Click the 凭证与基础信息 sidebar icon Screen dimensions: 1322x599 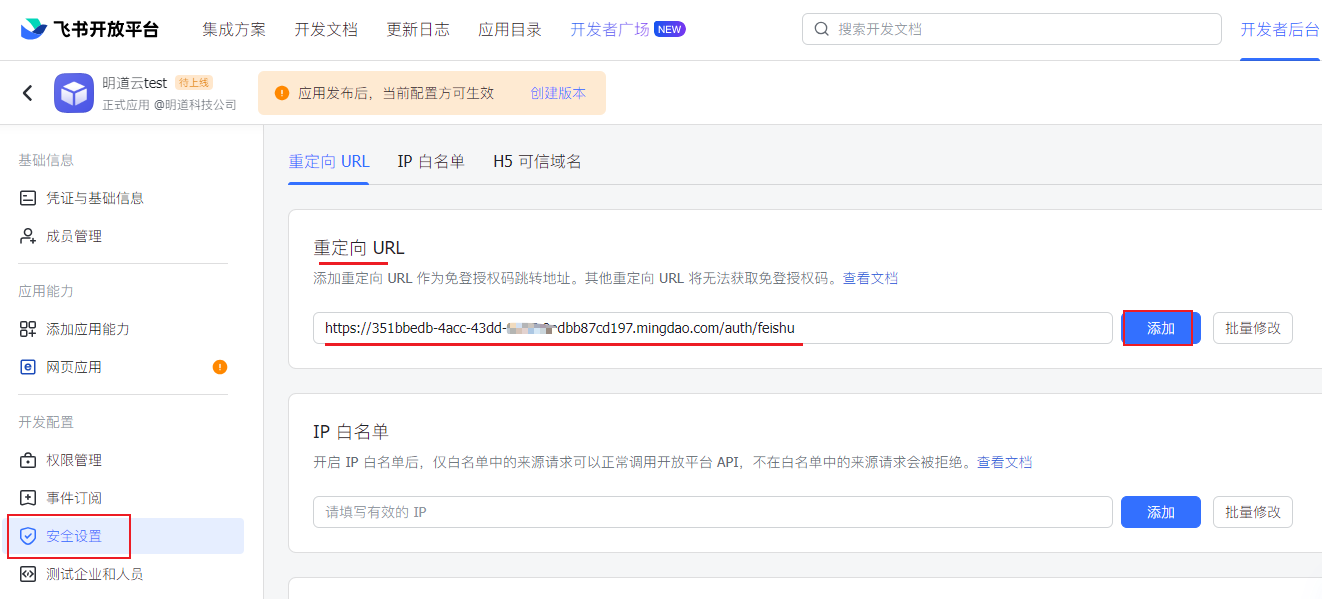(x=28, y=198)
